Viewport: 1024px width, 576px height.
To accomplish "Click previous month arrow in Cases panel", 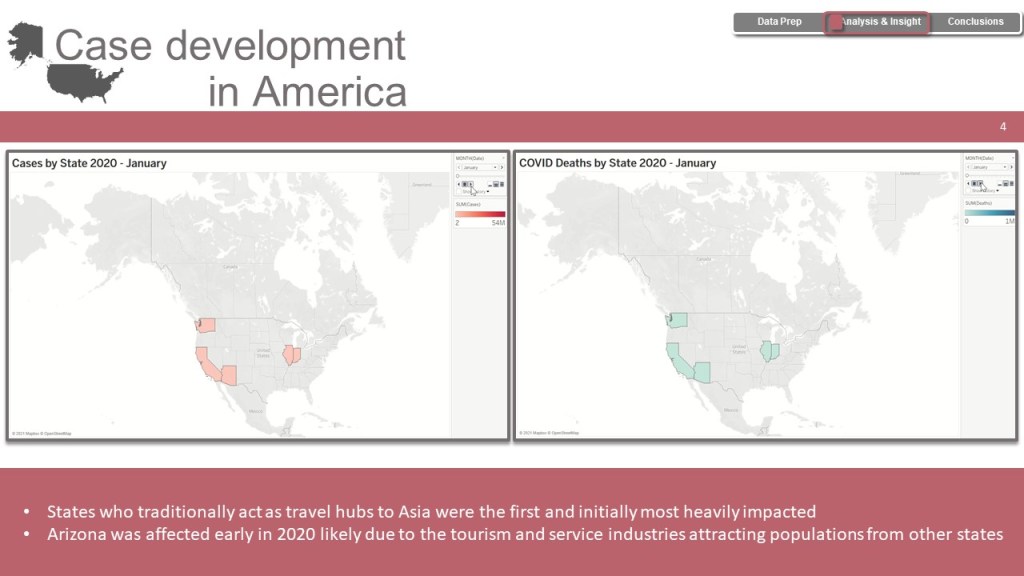I will [x=457, y=167].
